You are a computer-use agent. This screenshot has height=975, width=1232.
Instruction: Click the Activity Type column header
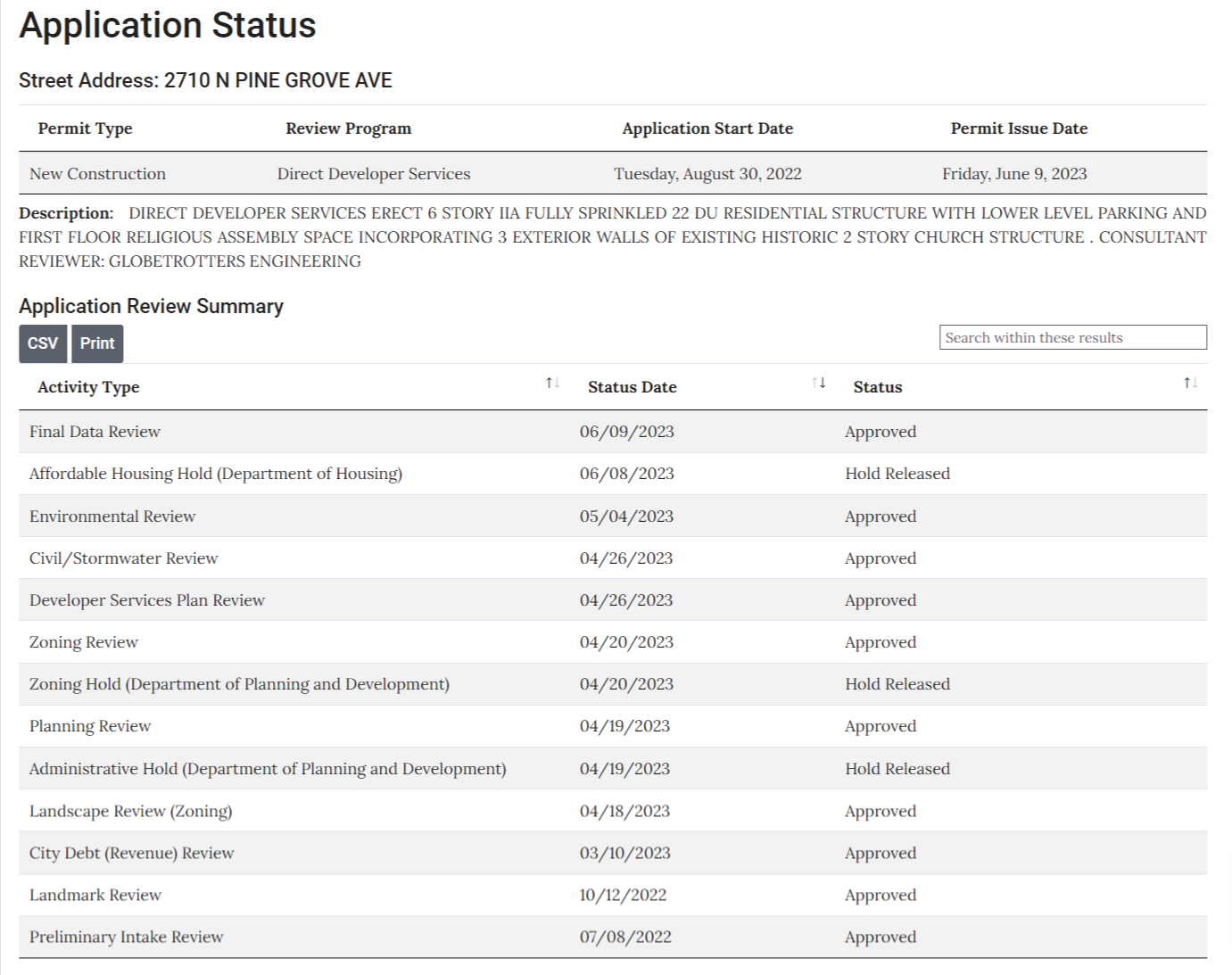coord(88,387)
